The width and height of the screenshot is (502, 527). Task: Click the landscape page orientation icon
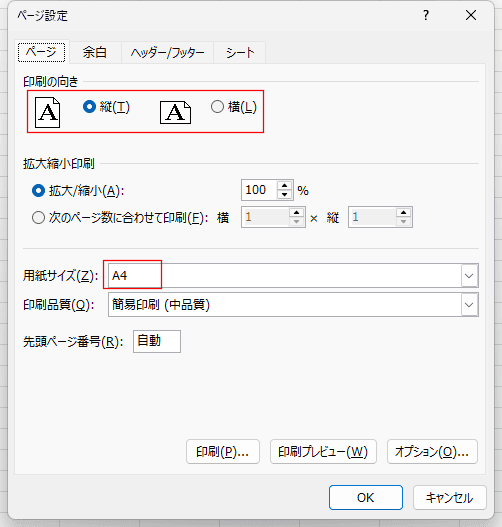[175, 112]
